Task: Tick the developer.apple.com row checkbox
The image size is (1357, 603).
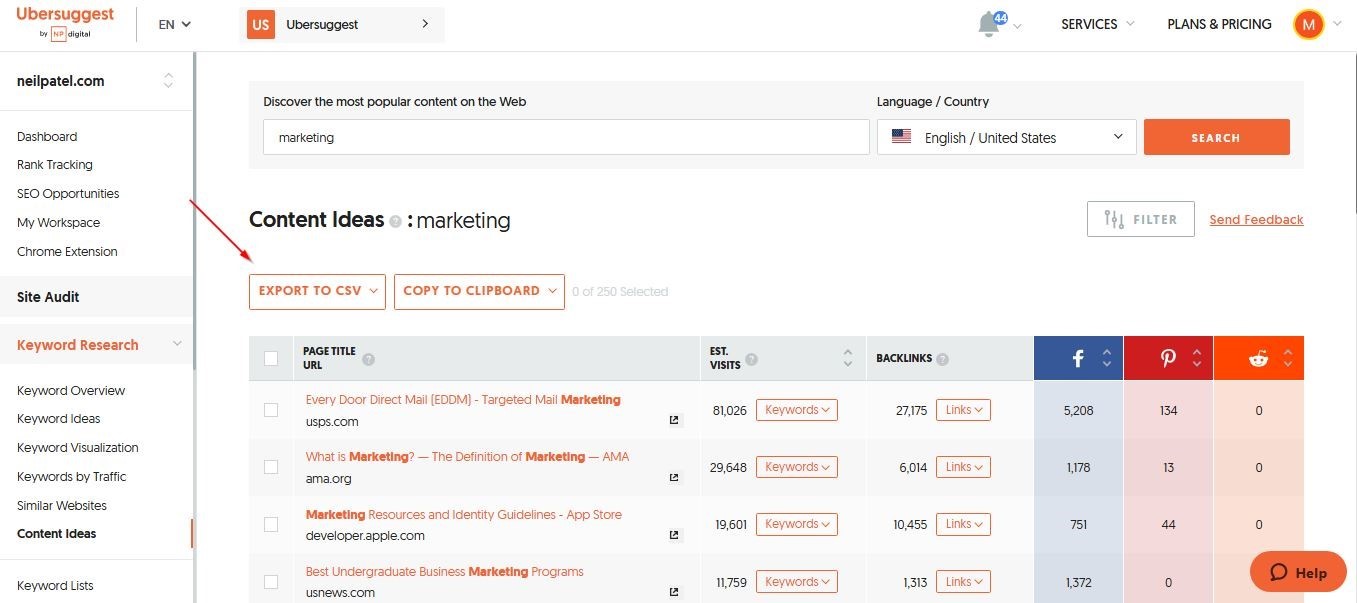Action: [x=271, y=524]
